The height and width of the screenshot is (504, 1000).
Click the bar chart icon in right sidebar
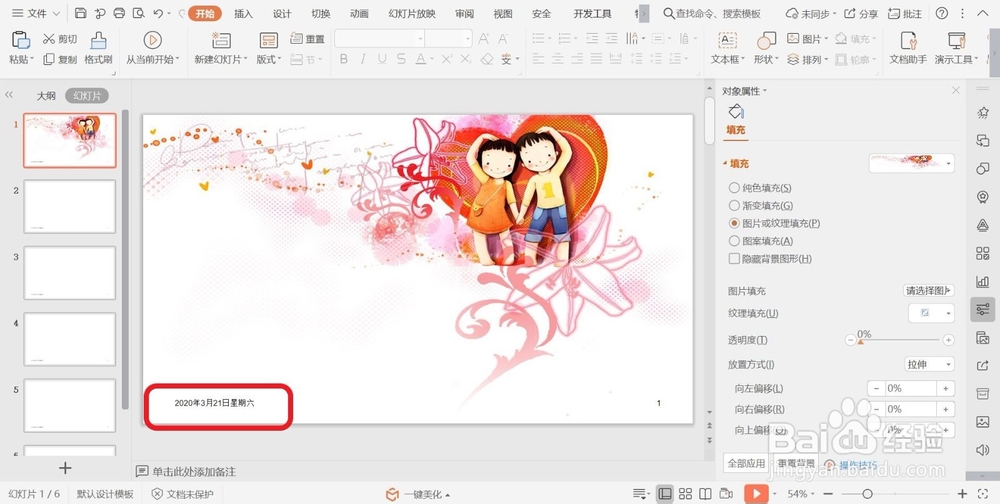click(x=983, y=281)
